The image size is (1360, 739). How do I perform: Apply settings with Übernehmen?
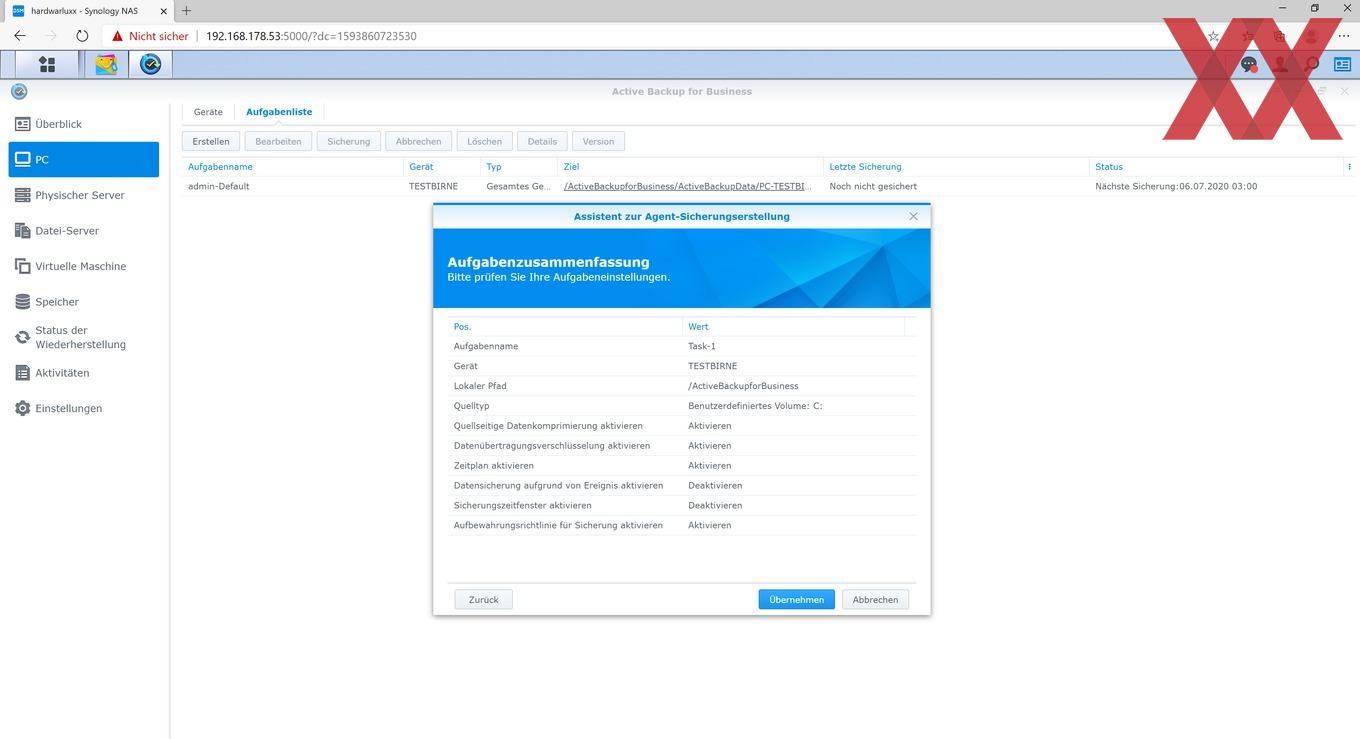point(796,599)
